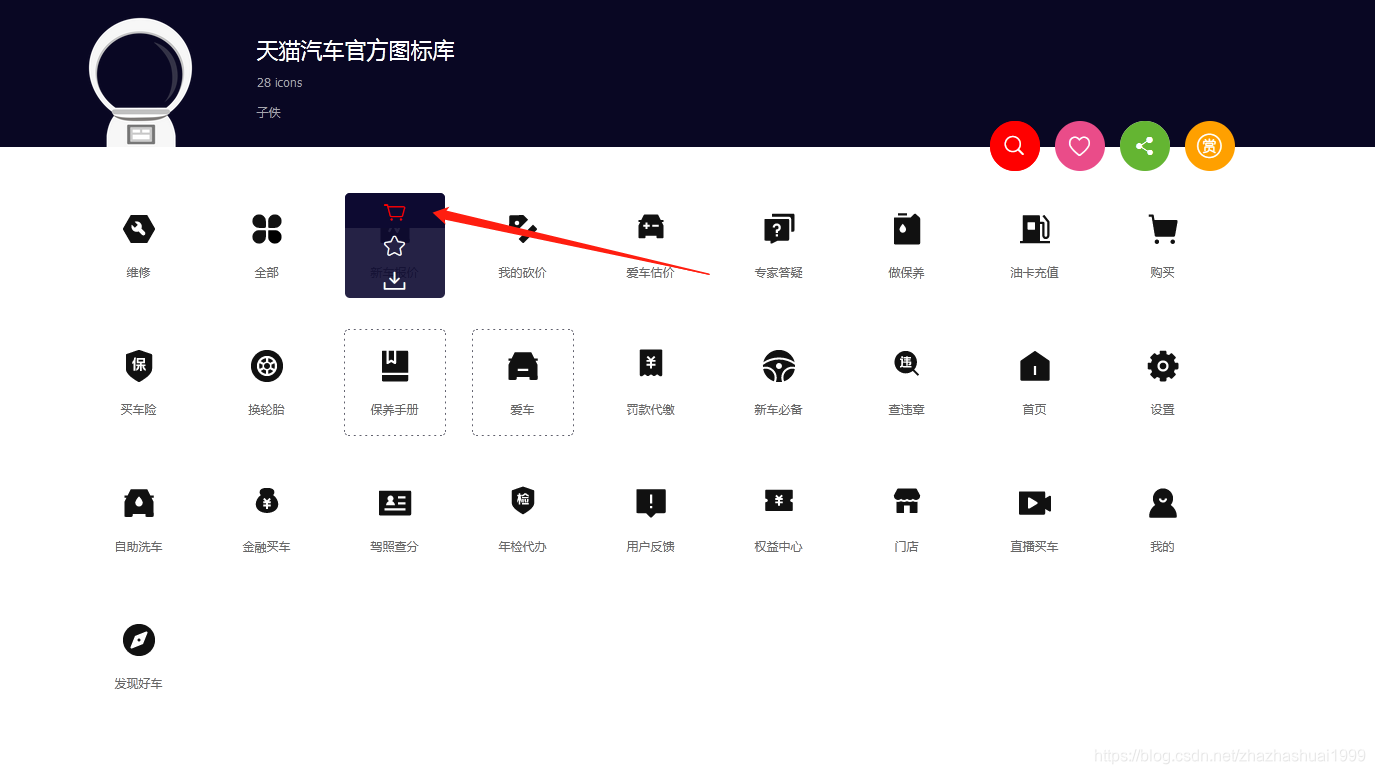The height and width of the screenshot is (774, 1375).
Task: Select the 保养手册 book icon
Action: [395, 366]
